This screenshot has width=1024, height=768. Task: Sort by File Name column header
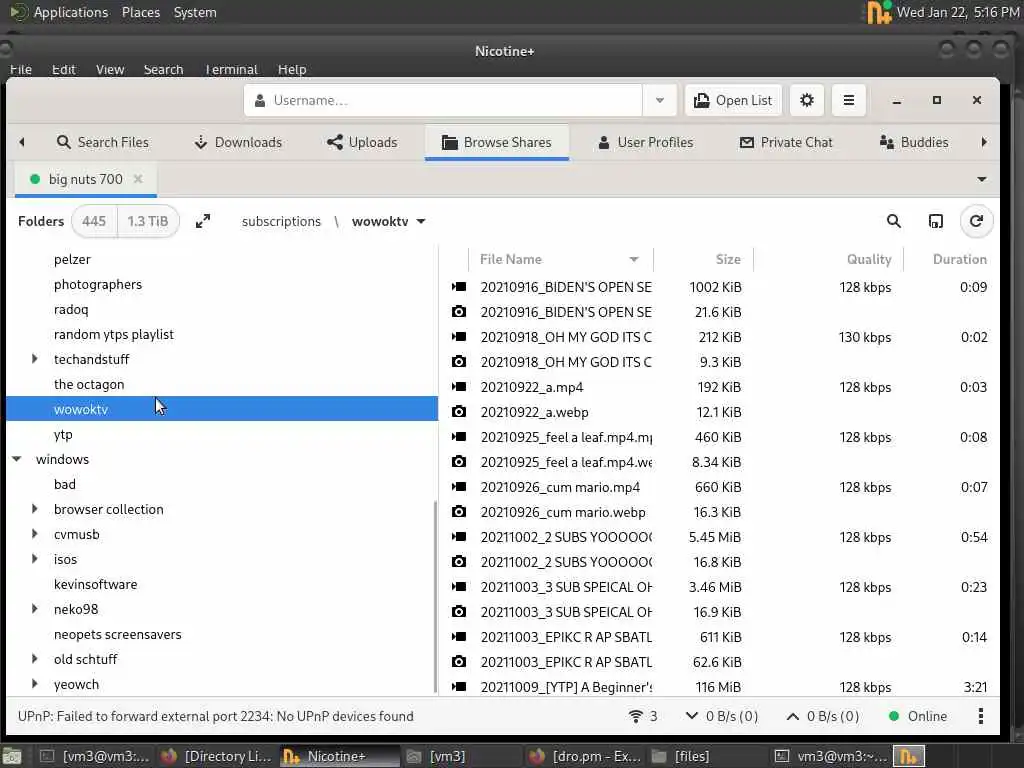(x=560, y=259)
